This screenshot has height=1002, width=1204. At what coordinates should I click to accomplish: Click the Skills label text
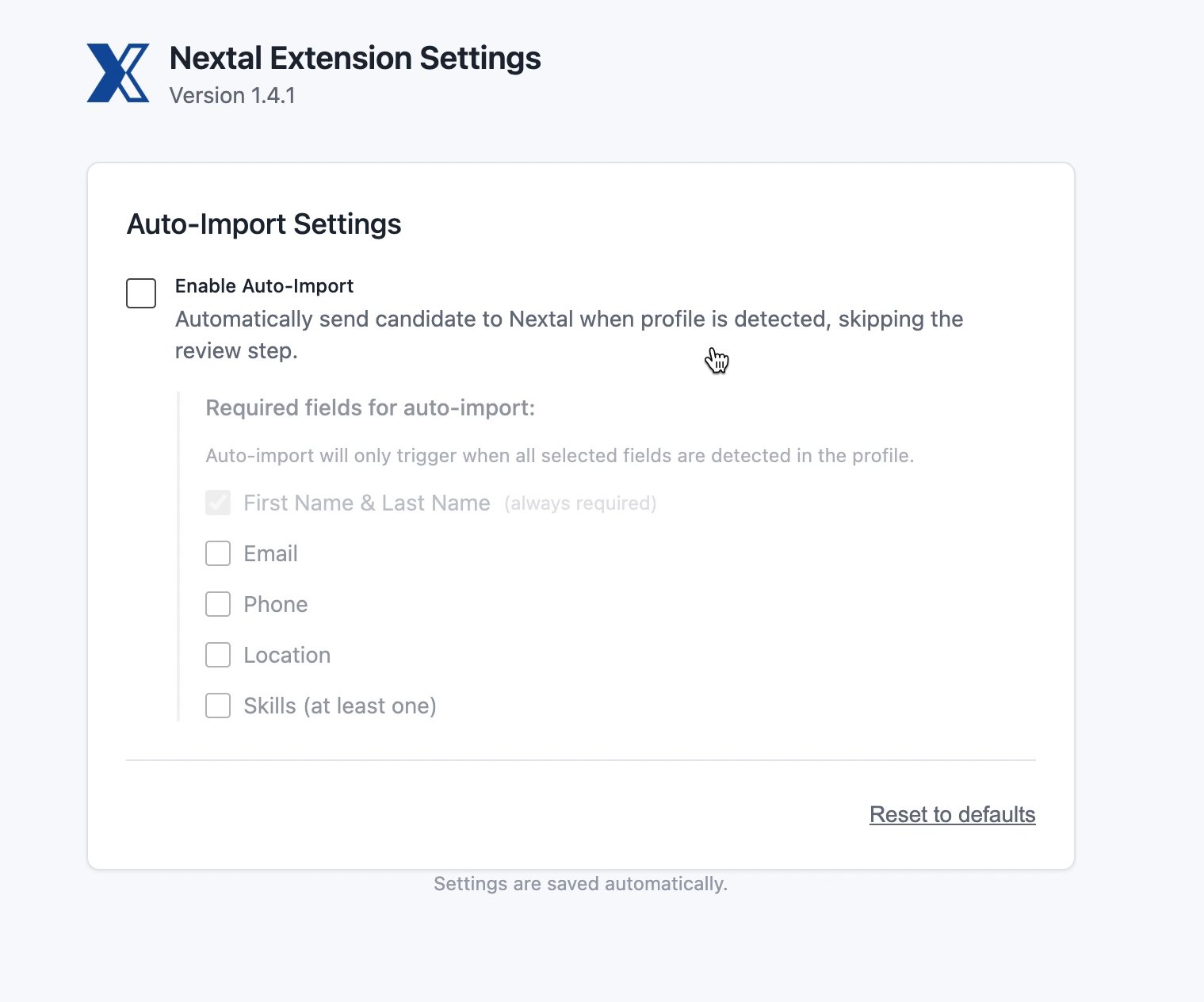(339, 706)
